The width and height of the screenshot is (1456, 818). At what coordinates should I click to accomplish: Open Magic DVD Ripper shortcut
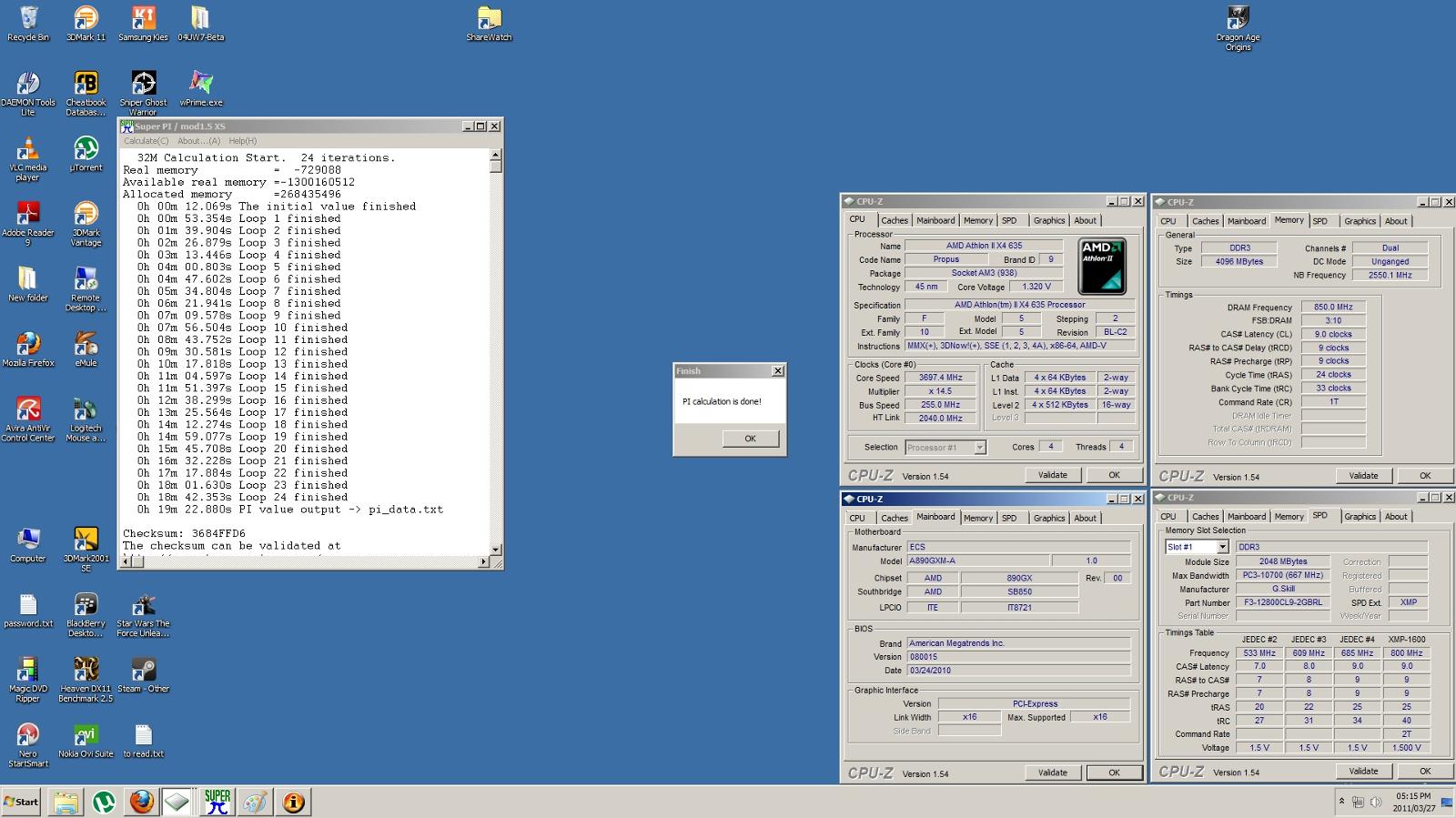(x=28, y=680)
